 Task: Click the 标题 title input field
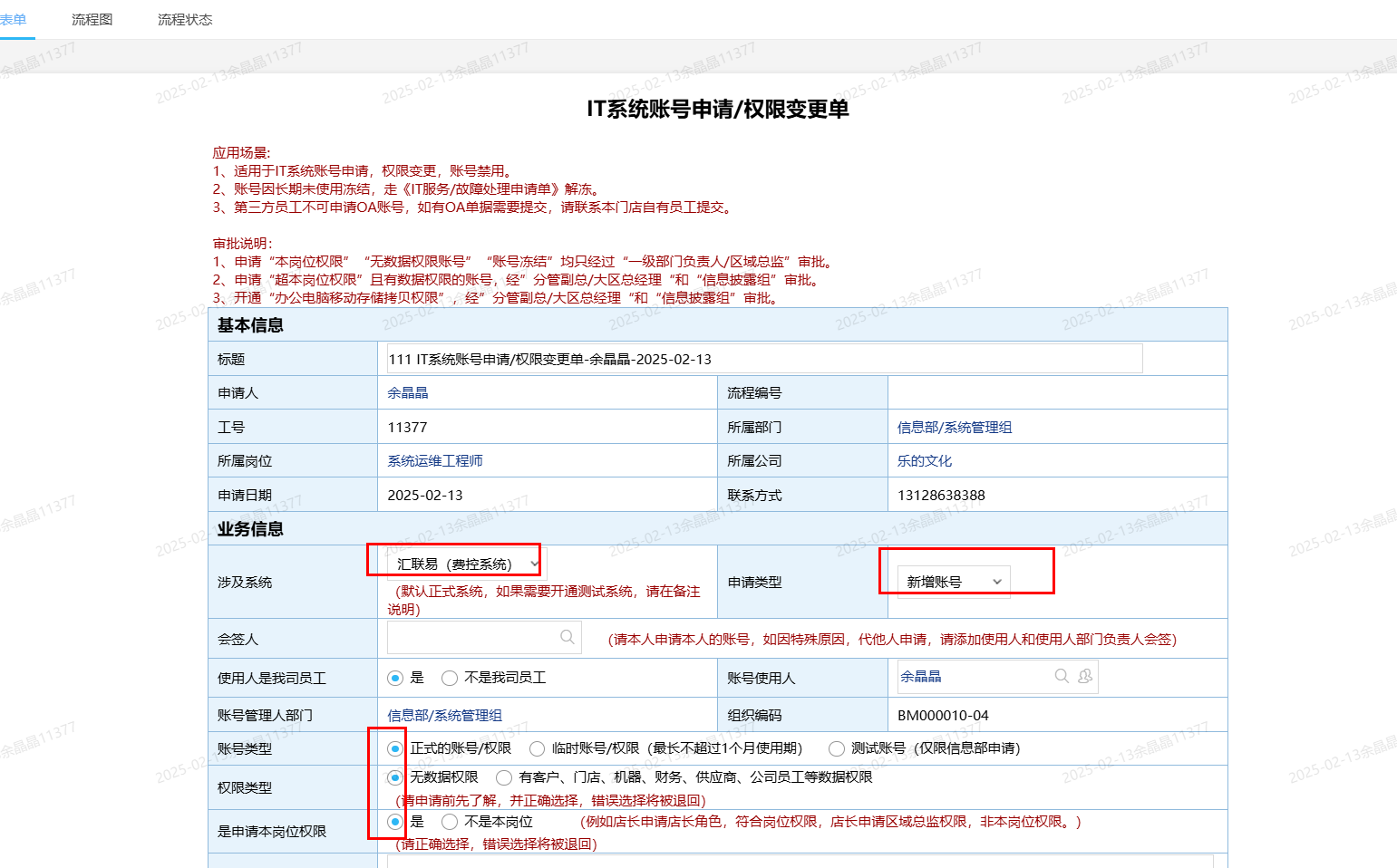click(x=763, y=359)
